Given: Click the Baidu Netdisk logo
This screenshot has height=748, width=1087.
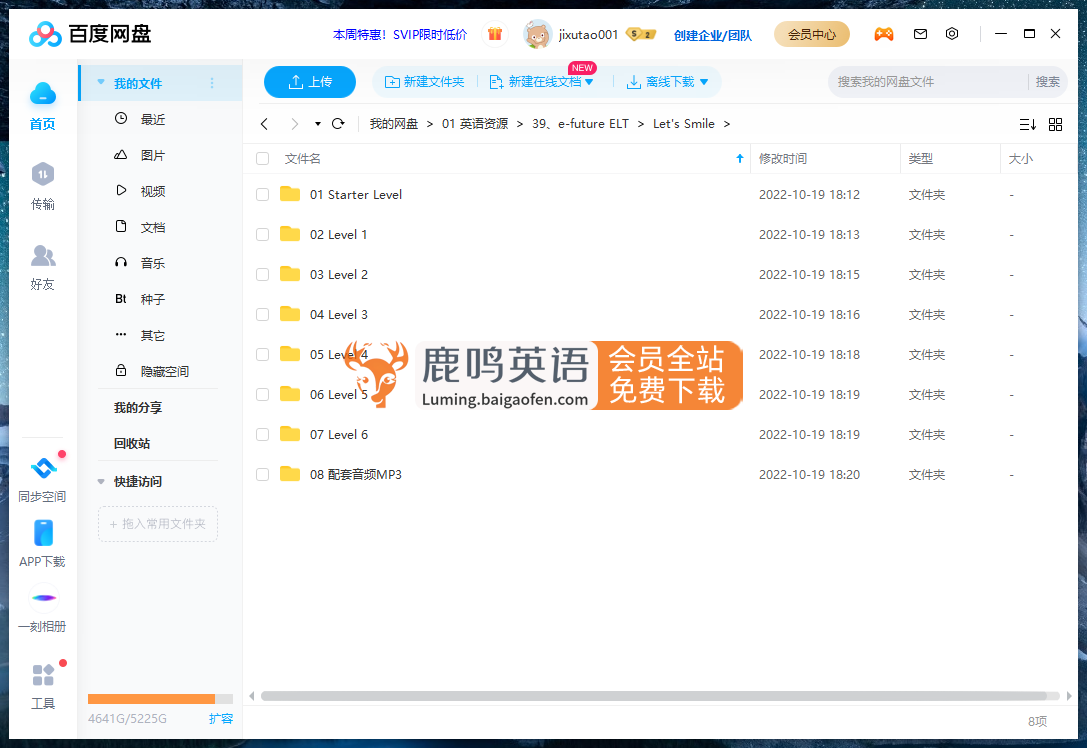Looking at the screenshot, I should (x=90, y=34).
